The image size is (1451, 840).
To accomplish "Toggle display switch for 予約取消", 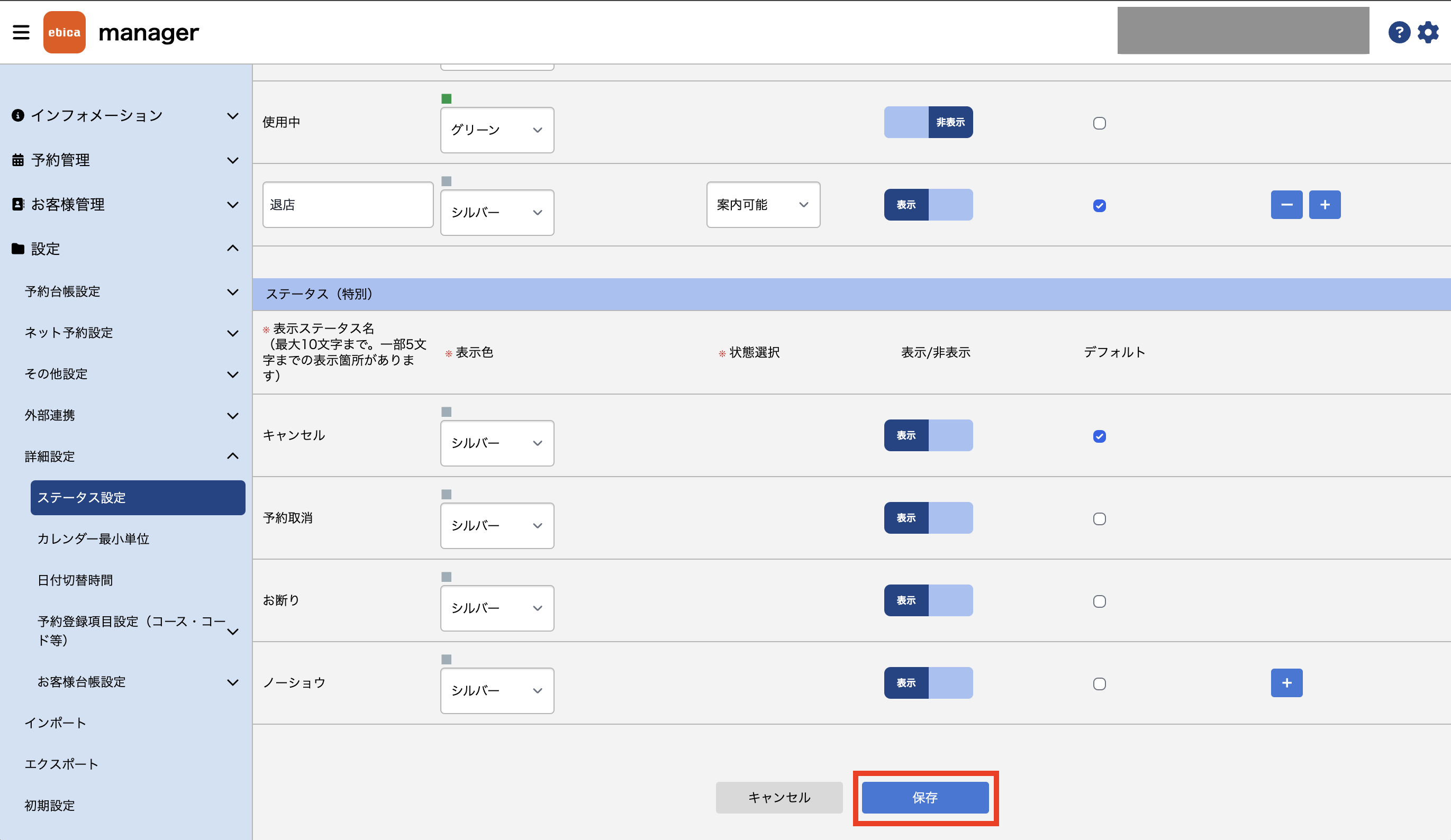I will coord(929,518).
